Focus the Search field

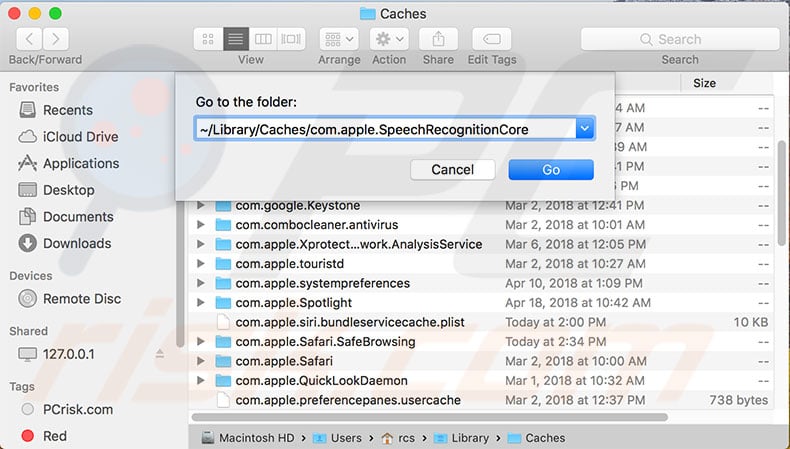click(680, 39)
